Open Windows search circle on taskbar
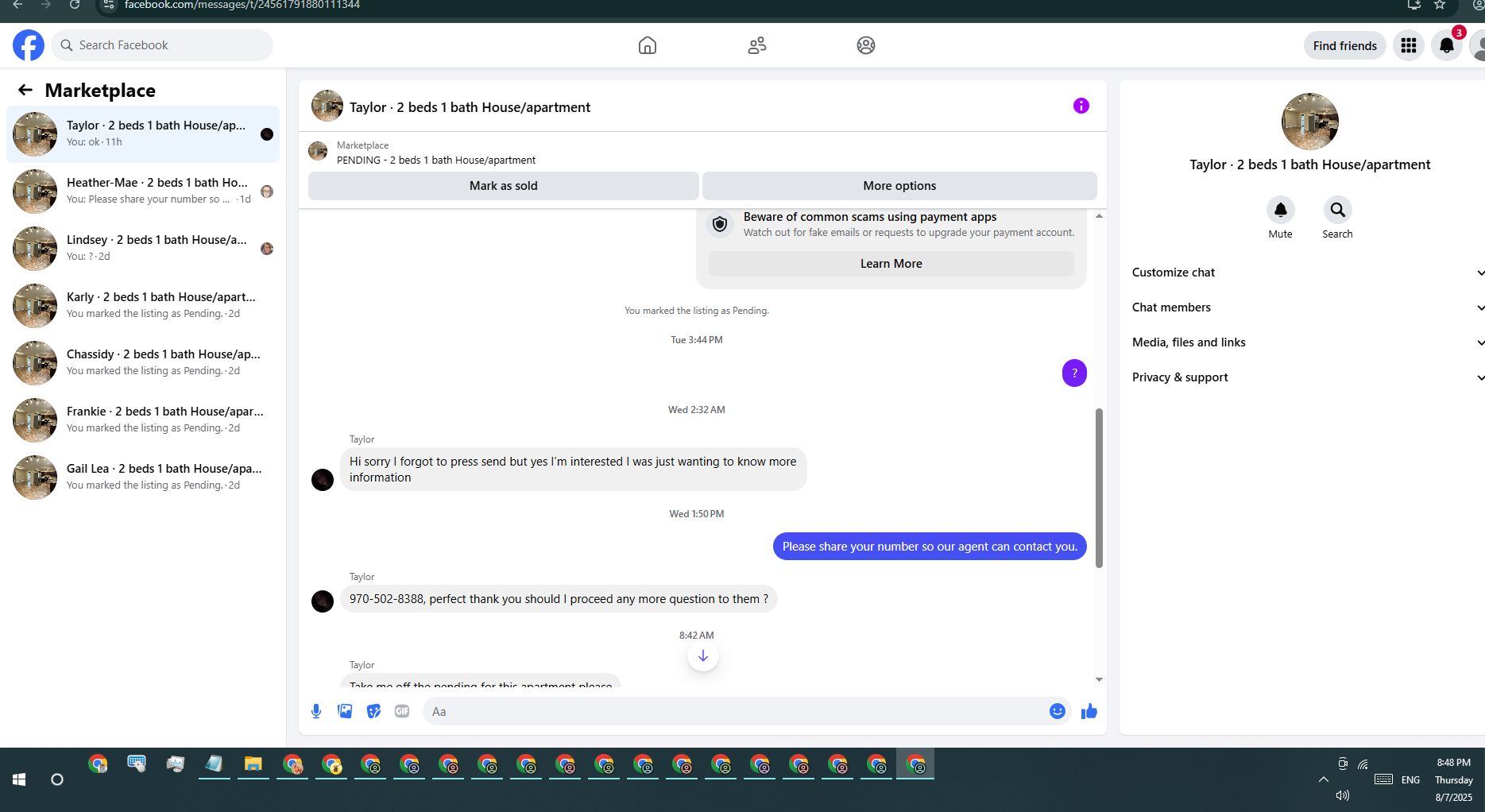1485x812 pixels. 57,779
